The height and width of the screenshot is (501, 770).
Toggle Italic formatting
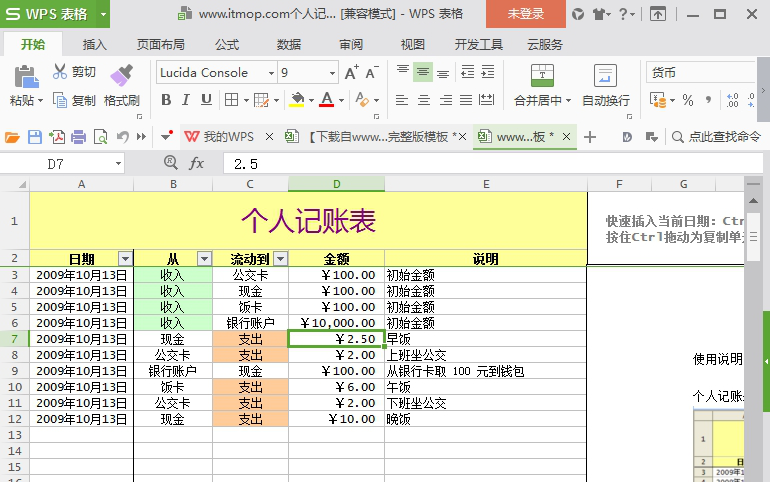click(186, 100)
